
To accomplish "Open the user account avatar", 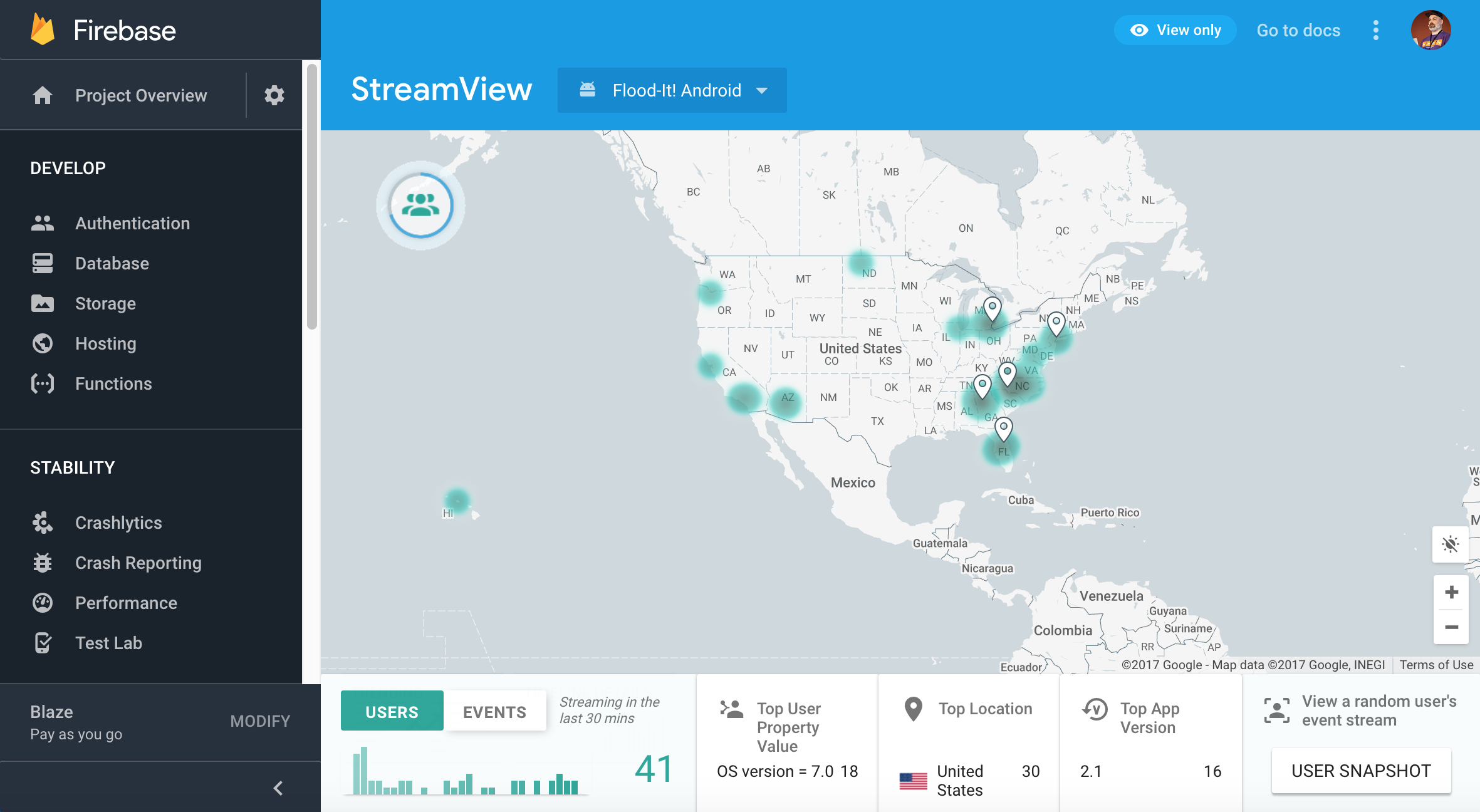I will (1430, 30).
